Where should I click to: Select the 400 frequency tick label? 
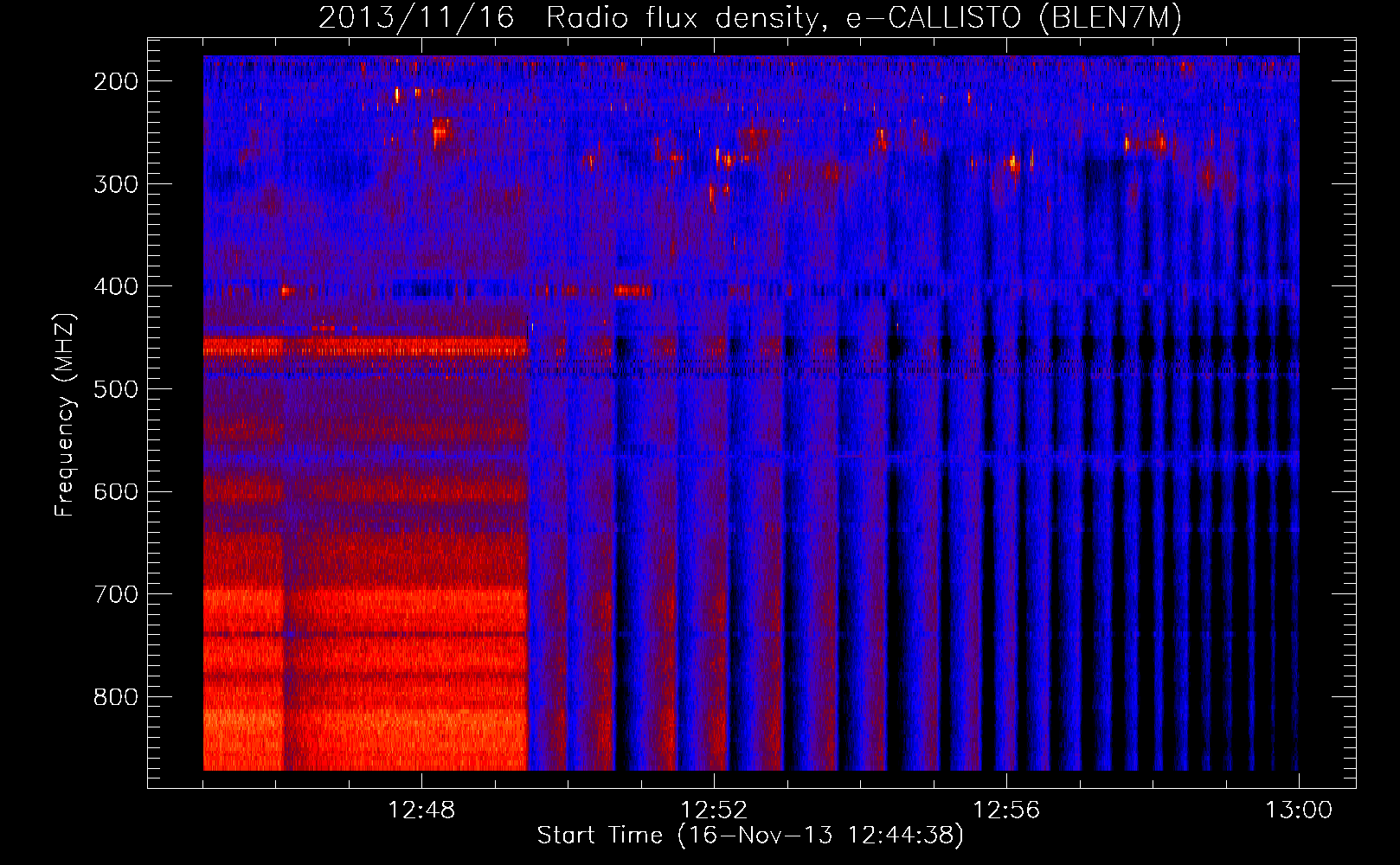coord(116,286)
